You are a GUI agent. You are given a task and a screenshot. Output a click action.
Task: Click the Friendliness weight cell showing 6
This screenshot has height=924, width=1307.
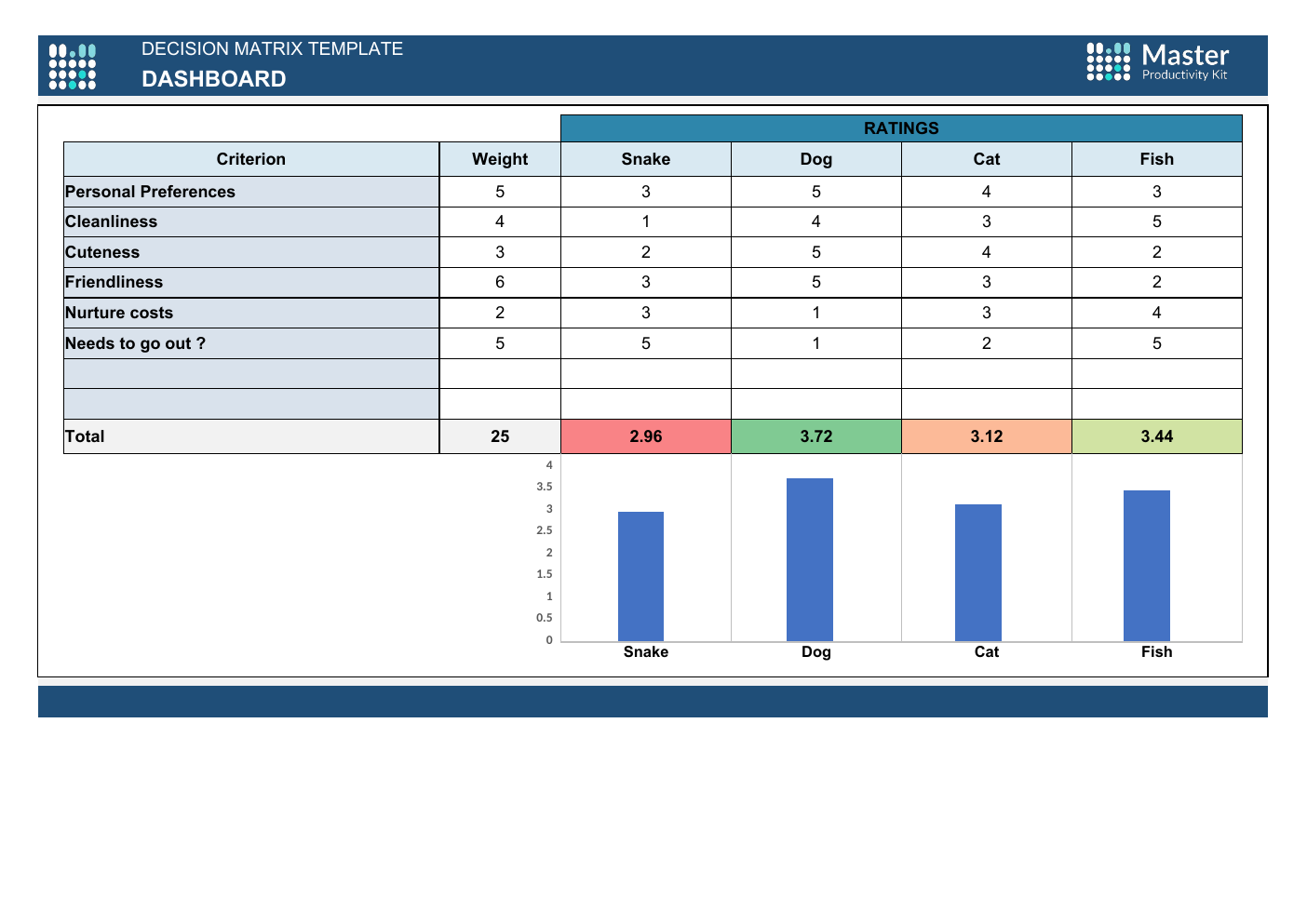500,282
